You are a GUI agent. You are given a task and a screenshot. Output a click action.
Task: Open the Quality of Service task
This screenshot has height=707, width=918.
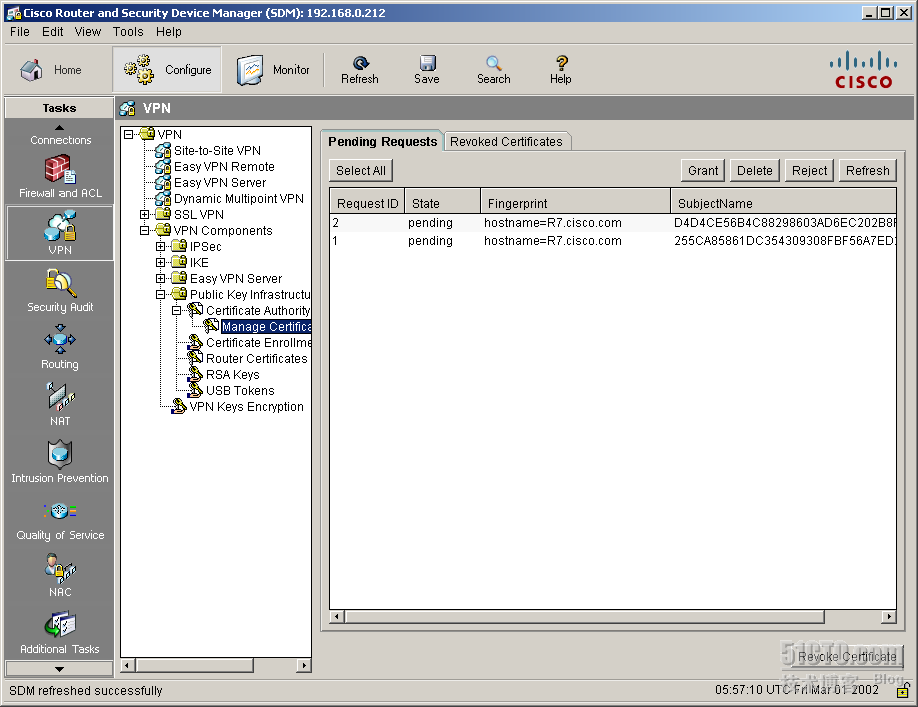click(60, 519)
